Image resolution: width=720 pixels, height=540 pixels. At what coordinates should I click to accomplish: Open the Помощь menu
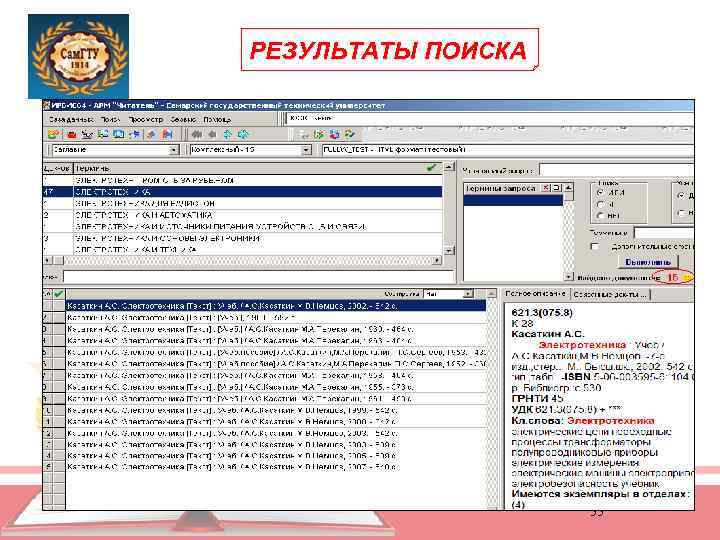tap(217, 119)
